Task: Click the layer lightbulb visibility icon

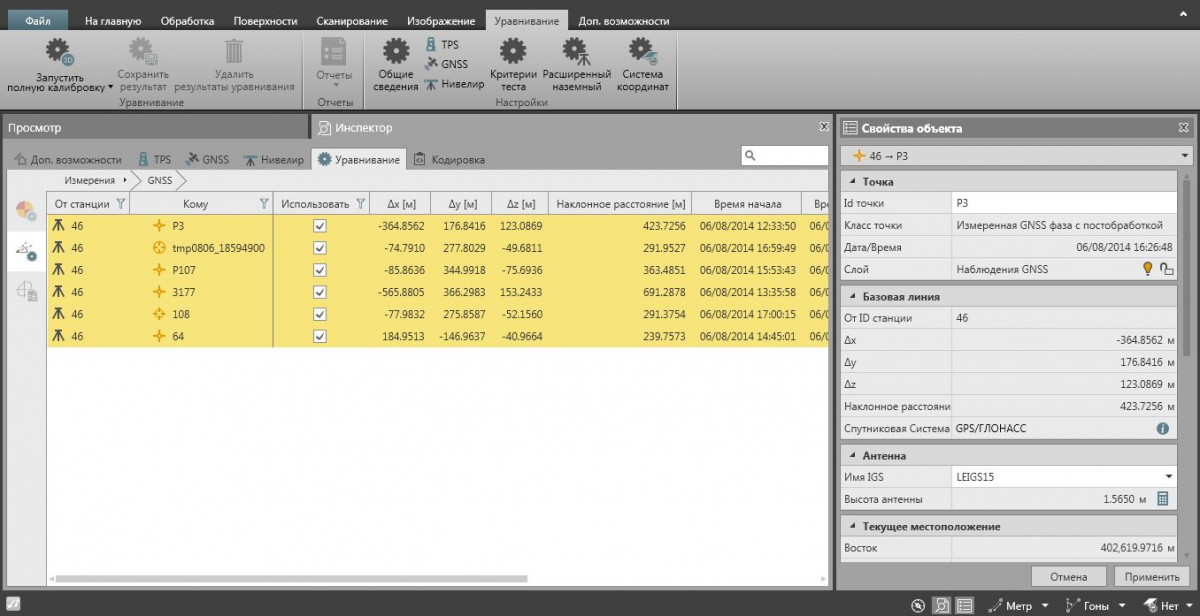Action: pyautogui.click(x=1148, y=268)
